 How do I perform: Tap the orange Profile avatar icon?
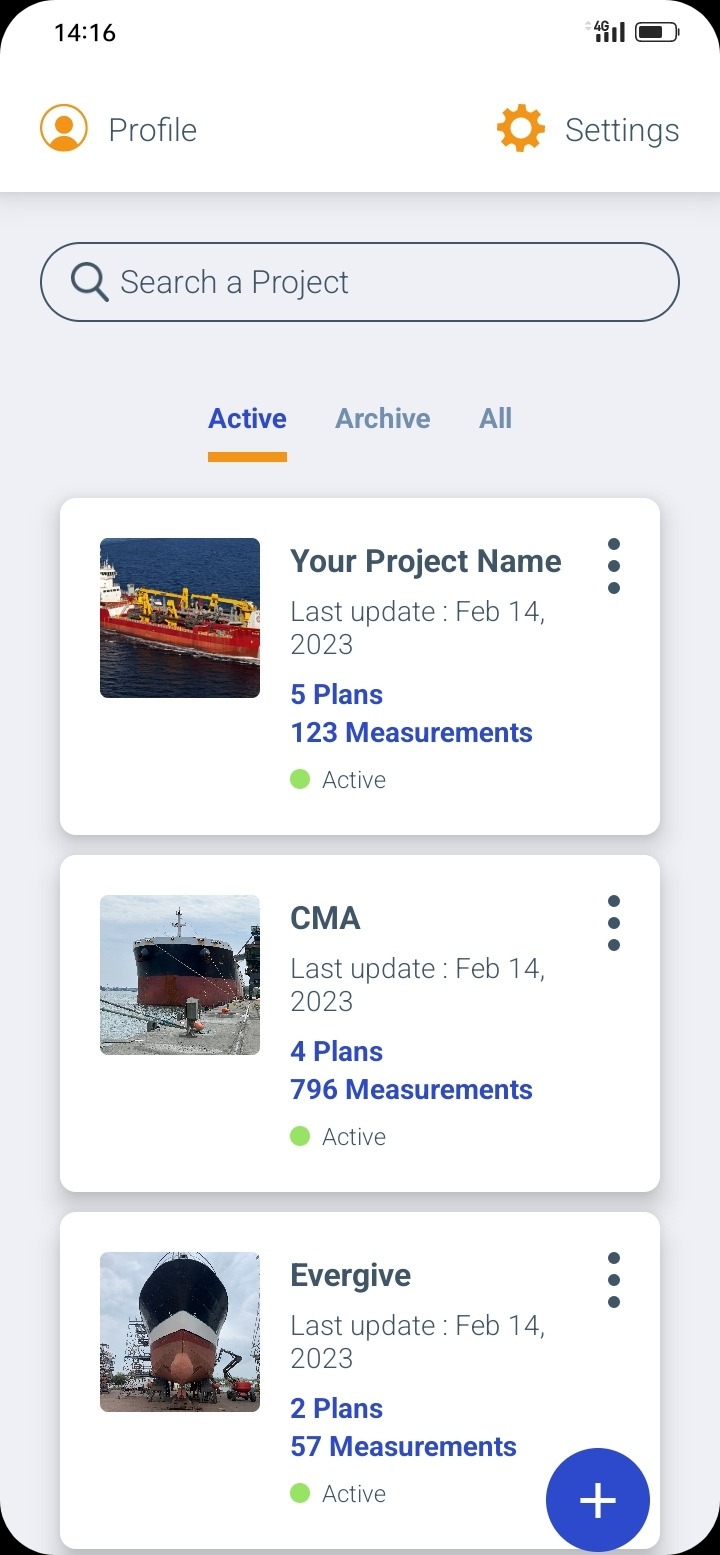[64, 129]
